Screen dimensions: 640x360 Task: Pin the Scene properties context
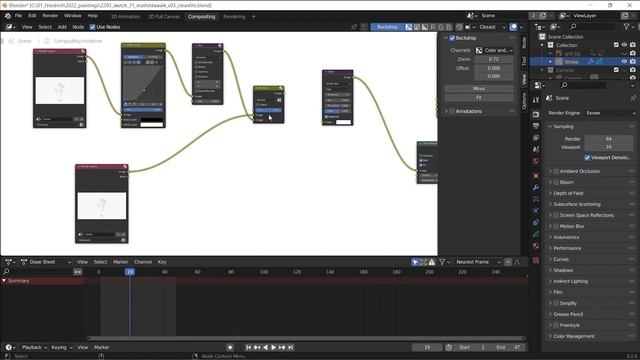(633, 98)
